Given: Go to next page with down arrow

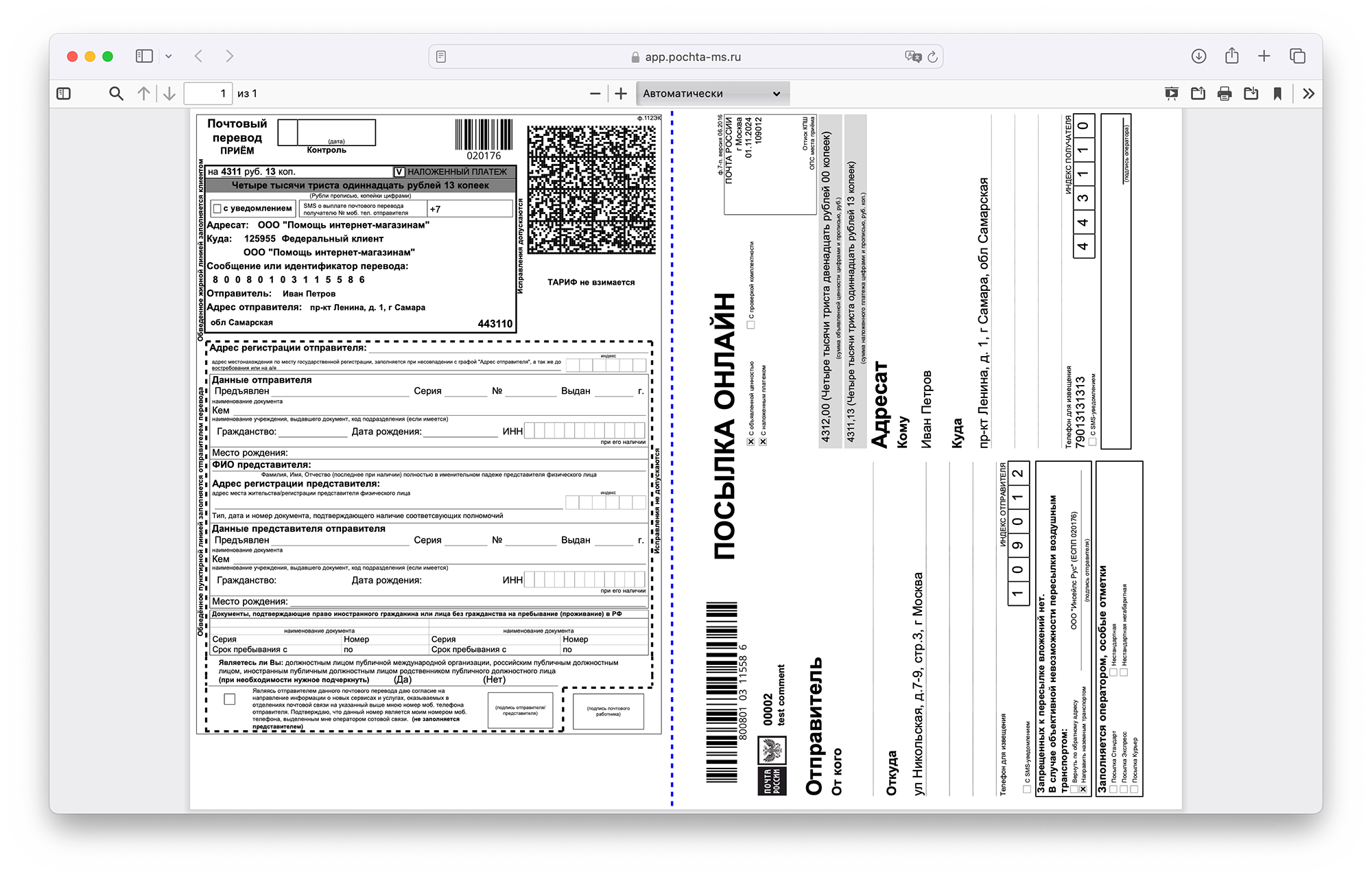Looking at the screenshot, I should pyautogui.click(x=169, y=93).
